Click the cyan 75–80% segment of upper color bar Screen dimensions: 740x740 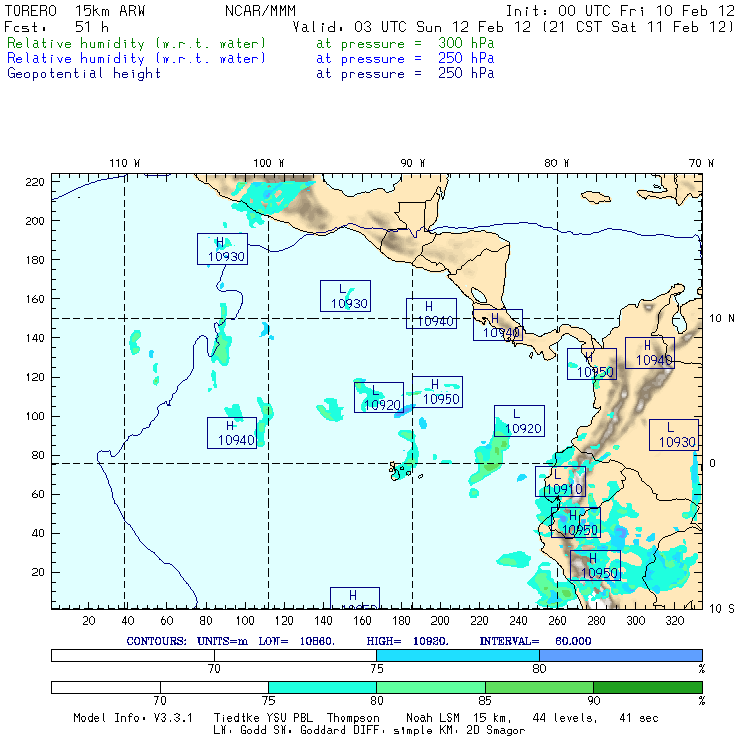click(458, 655)
